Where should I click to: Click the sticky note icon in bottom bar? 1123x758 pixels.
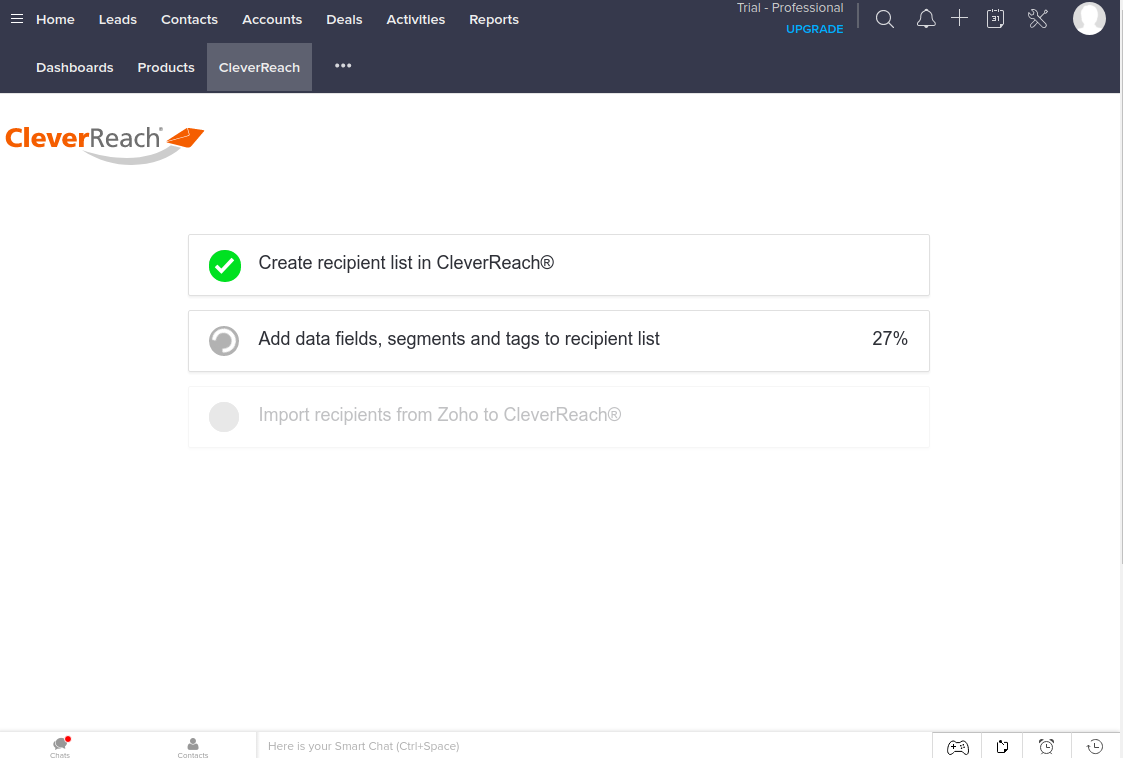(x=1003, y=747)
